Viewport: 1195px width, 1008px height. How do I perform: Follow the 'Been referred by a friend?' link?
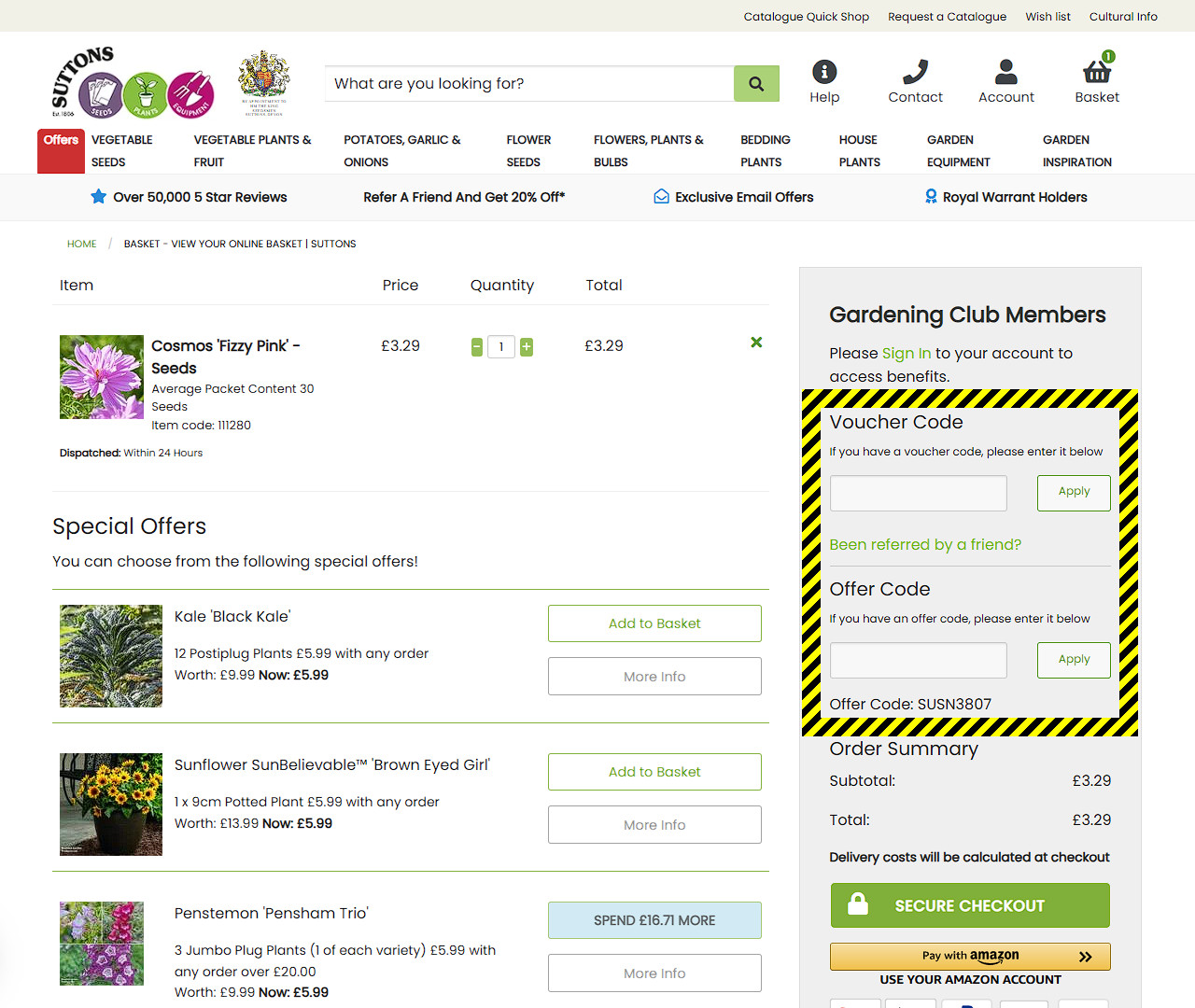pos(925,545)
